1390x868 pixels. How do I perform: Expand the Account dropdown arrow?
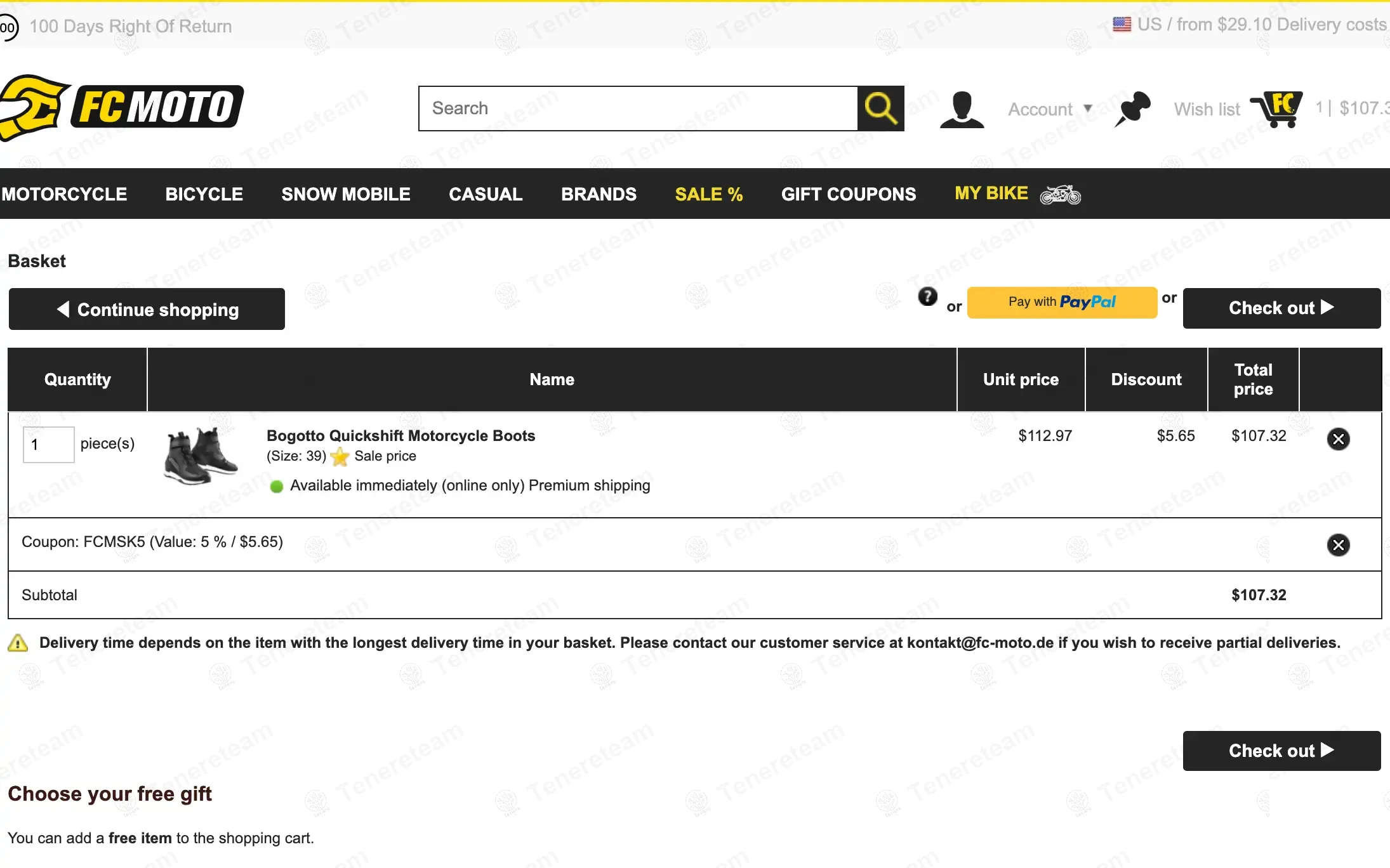[x=1087, y=109]
